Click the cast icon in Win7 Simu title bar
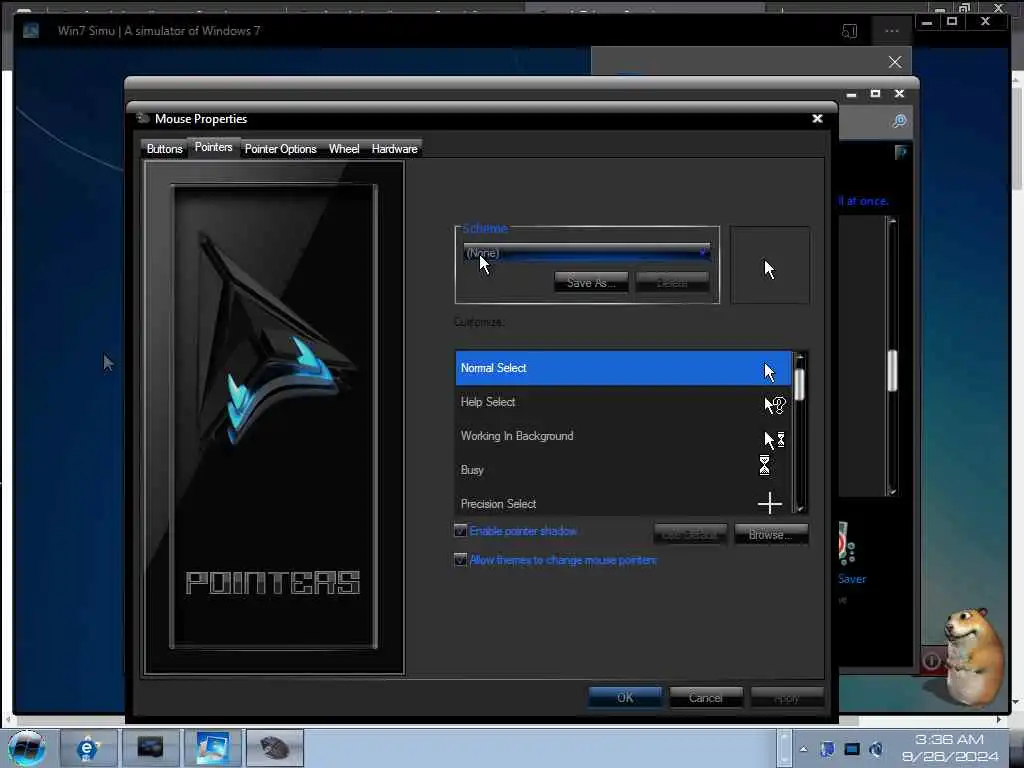The width and height of the screenshot is (1024, 768). click(849, 31)
